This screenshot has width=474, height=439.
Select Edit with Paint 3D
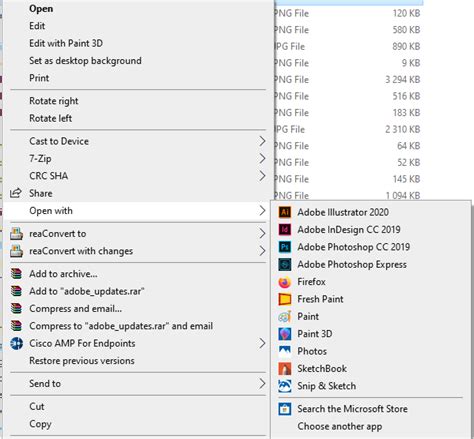click(x=66, y=43)
